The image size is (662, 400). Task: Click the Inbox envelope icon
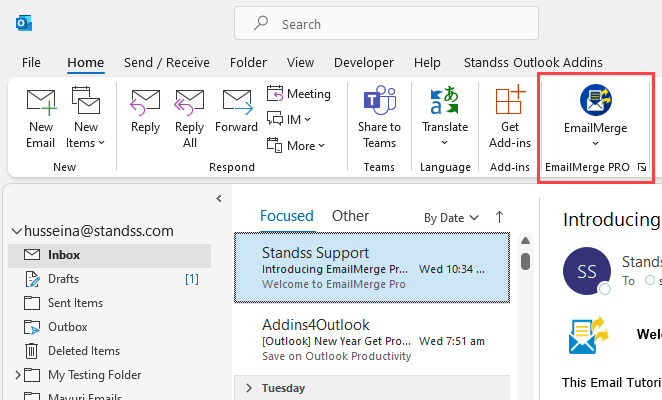pyautogui.click(x=32, y=255)
